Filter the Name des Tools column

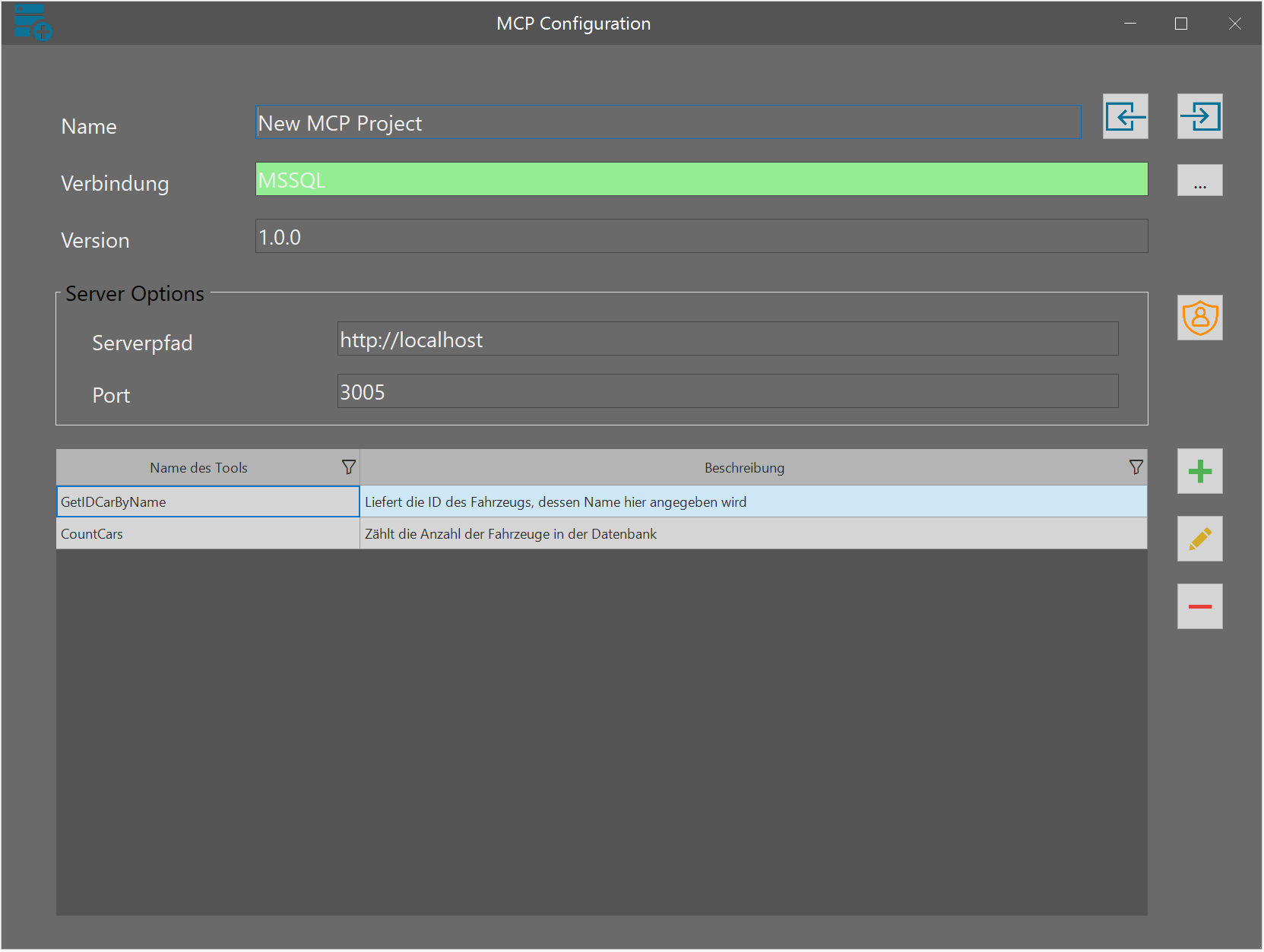pyautogui.click(x=348, y=467)
